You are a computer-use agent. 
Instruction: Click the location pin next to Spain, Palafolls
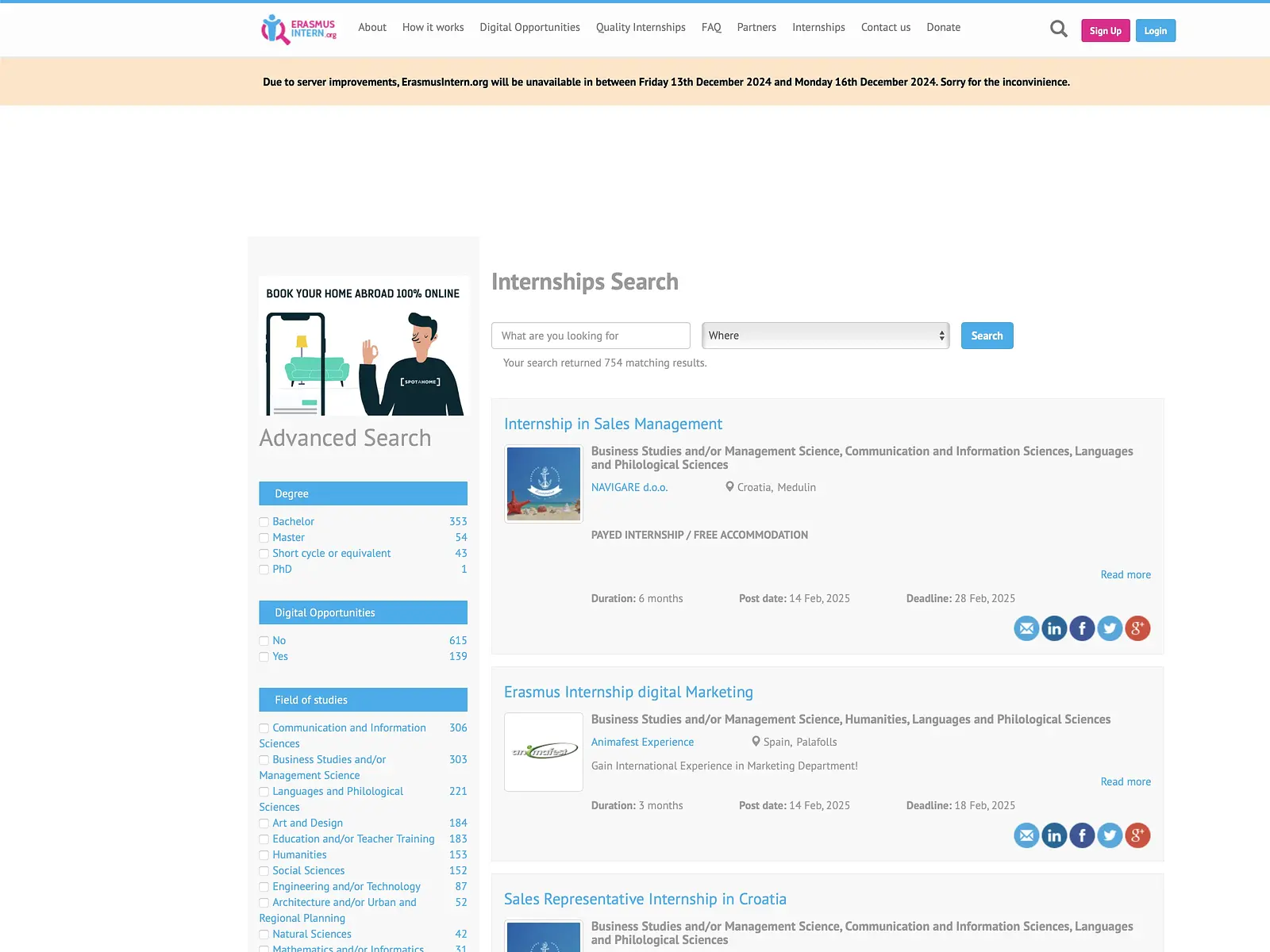pos(756,741)
